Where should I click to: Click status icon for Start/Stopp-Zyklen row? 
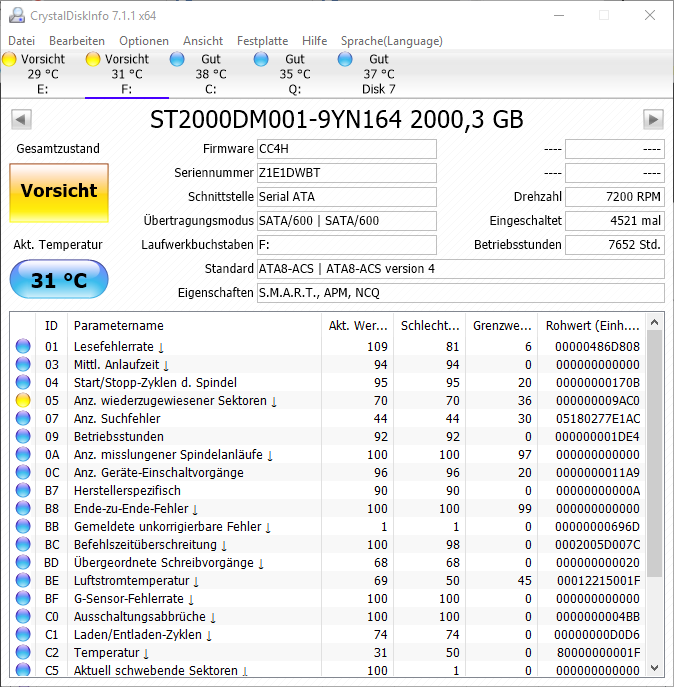pyautogui.click(x=23, y=382)
